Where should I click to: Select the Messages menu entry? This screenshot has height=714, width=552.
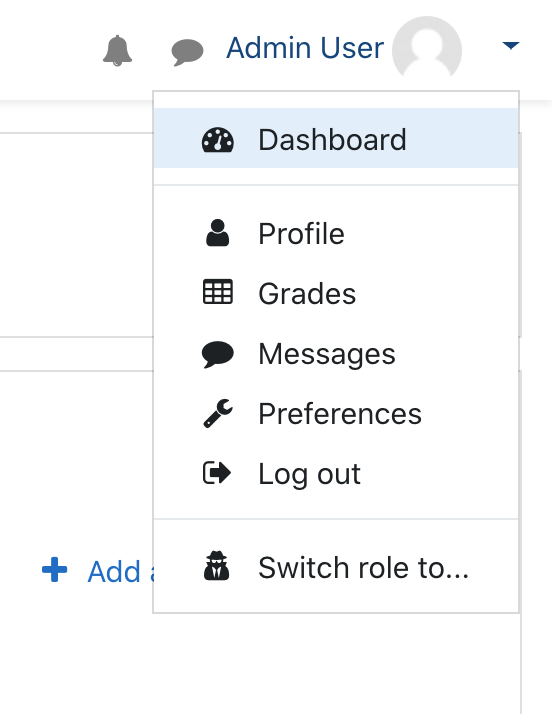point(336,353)
